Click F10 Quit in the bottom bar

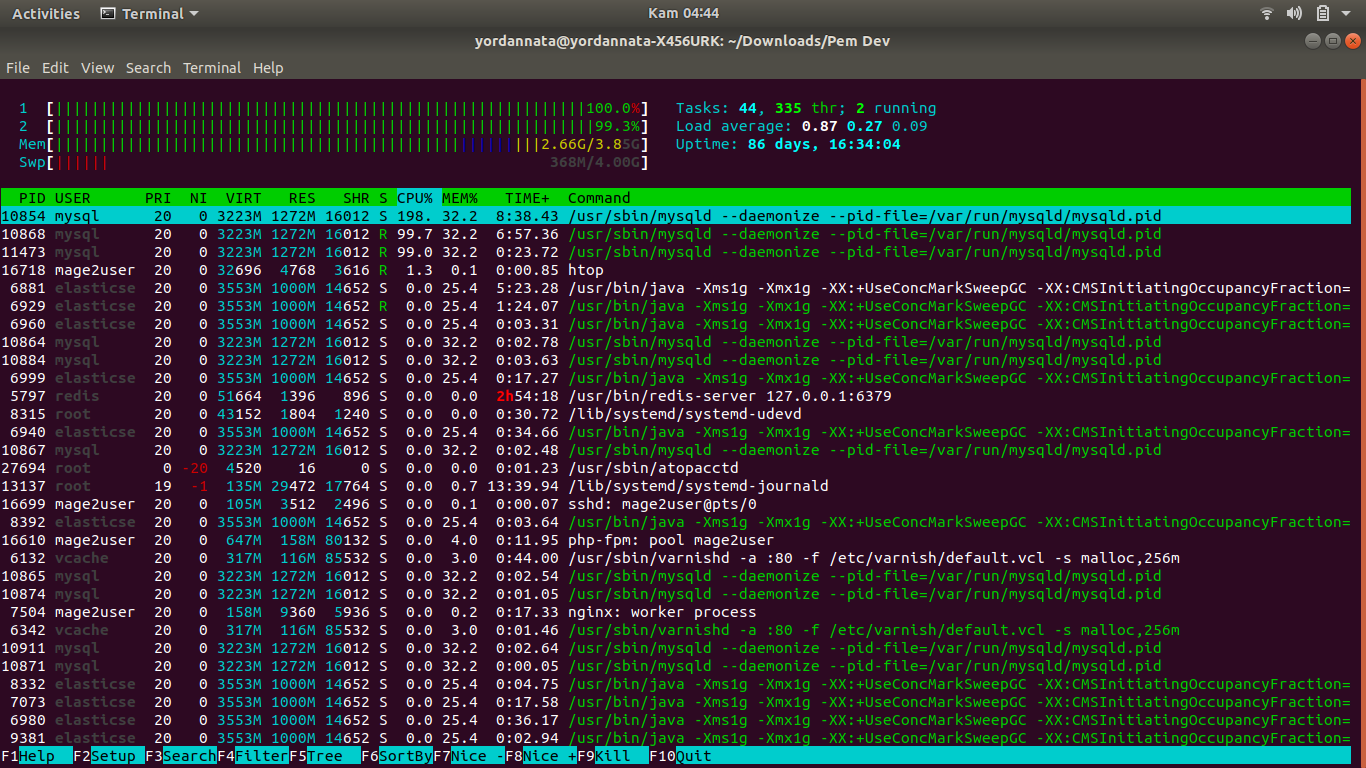coord(694,756)
